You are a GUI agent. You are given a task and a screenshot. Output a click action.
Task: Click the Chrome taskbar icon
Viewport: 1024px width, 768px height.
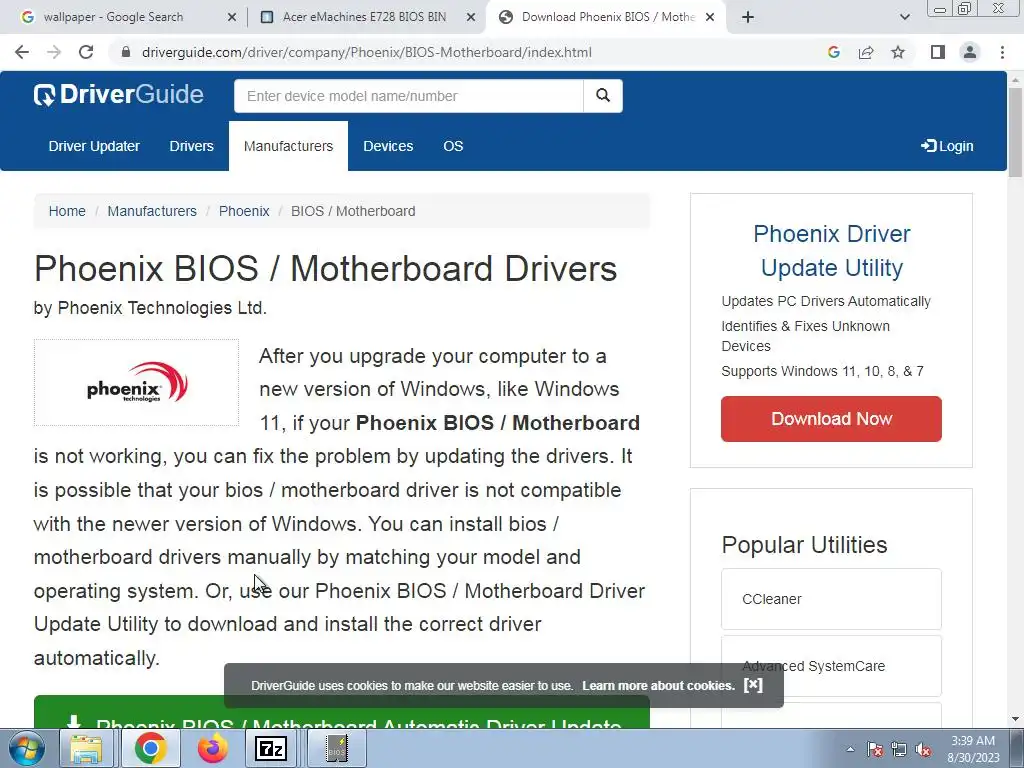coord(150,748)
